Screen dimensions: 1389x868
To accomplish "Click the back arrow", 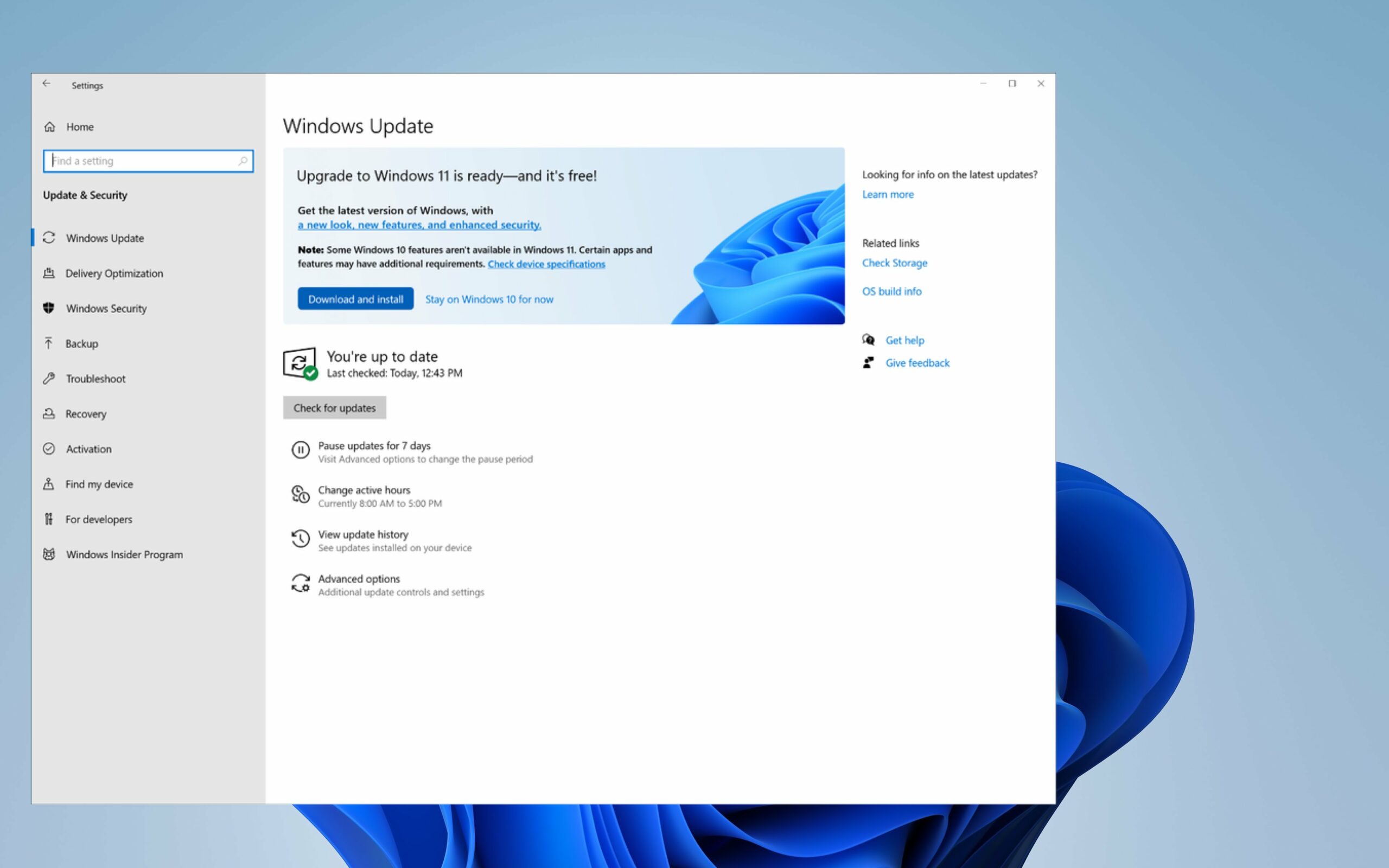I will pos(47,84).
